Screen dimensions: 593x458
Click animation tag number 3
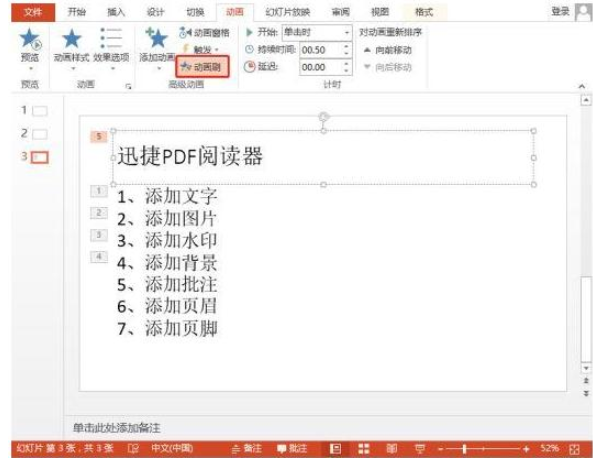[x=99, y=235]
